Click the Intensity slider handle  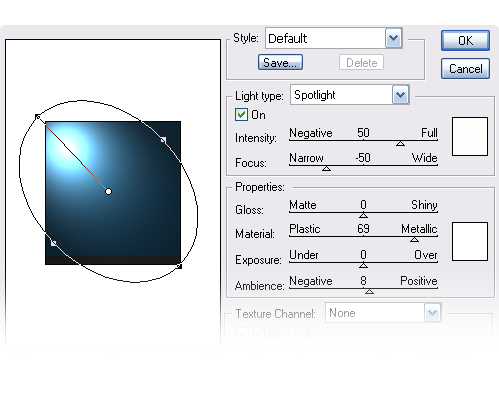(400, 144)
